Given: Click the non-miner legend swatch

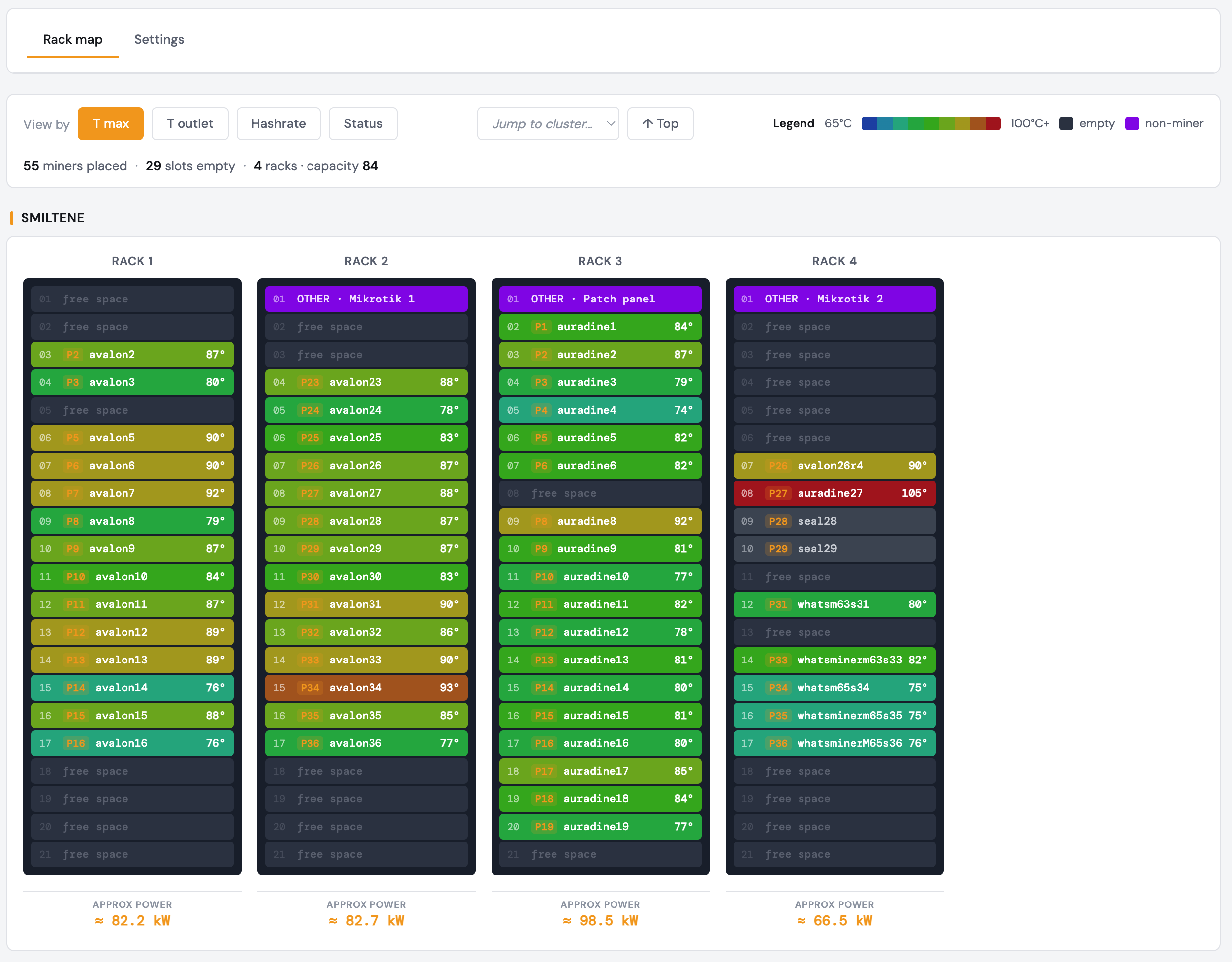Looking at the screenshot, I should pyautogui.click(x=1132, y=123).
